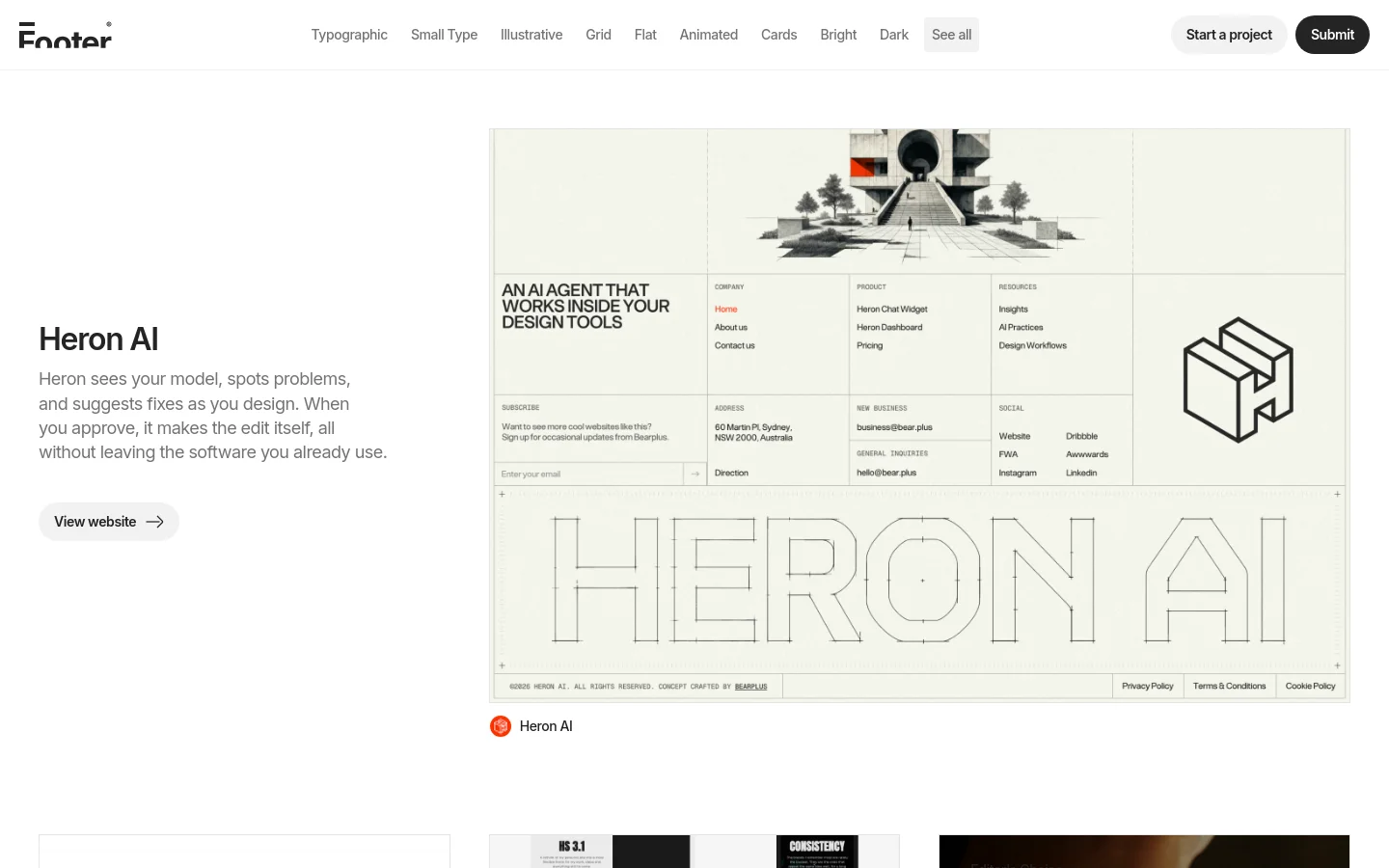Click Start a project button
The height and width of the screenshot is (868, 1389).
click(1229, 35)
